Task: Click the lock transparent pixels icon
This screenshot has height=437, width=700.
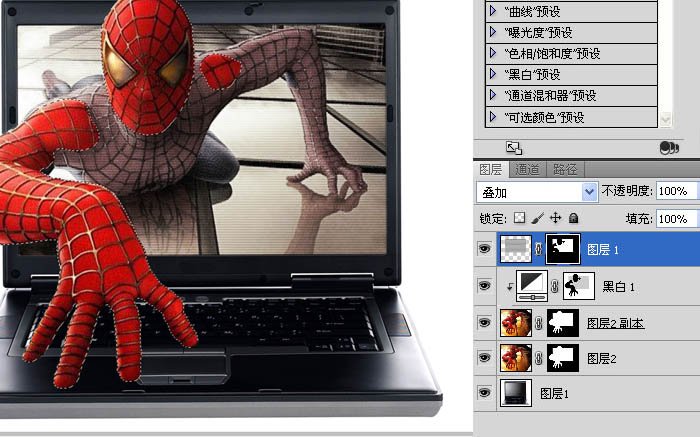Action: point(519,218)
